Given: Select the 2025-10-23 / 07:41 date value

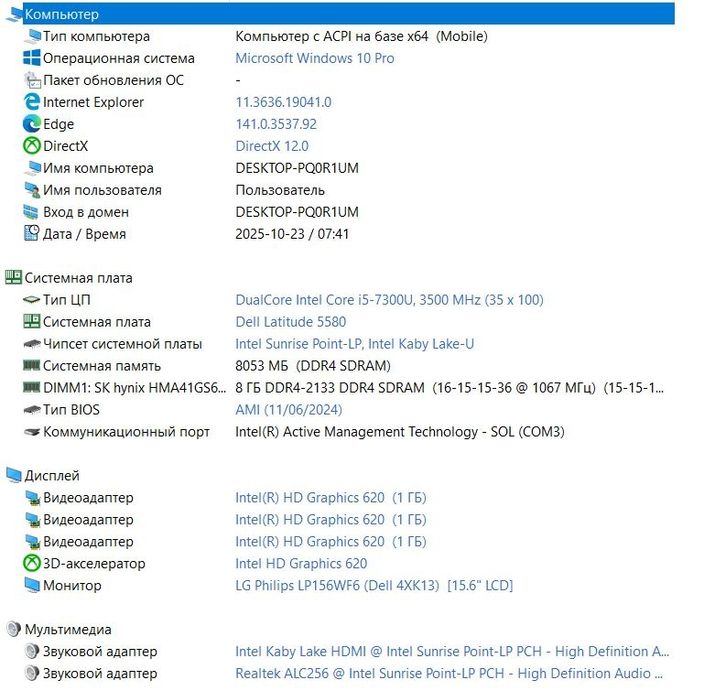Looking at the screenshot, I should 292,234.
